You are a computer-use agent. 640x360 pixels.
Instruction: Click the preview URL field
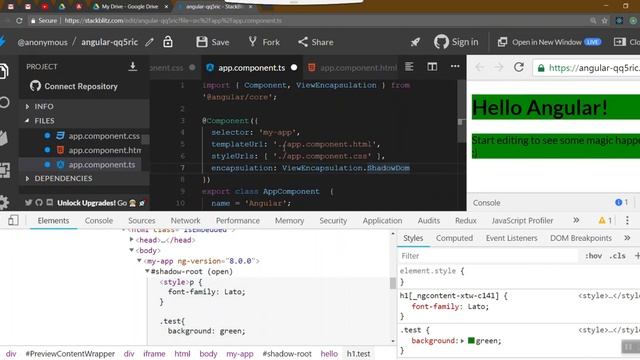point(587,68)
